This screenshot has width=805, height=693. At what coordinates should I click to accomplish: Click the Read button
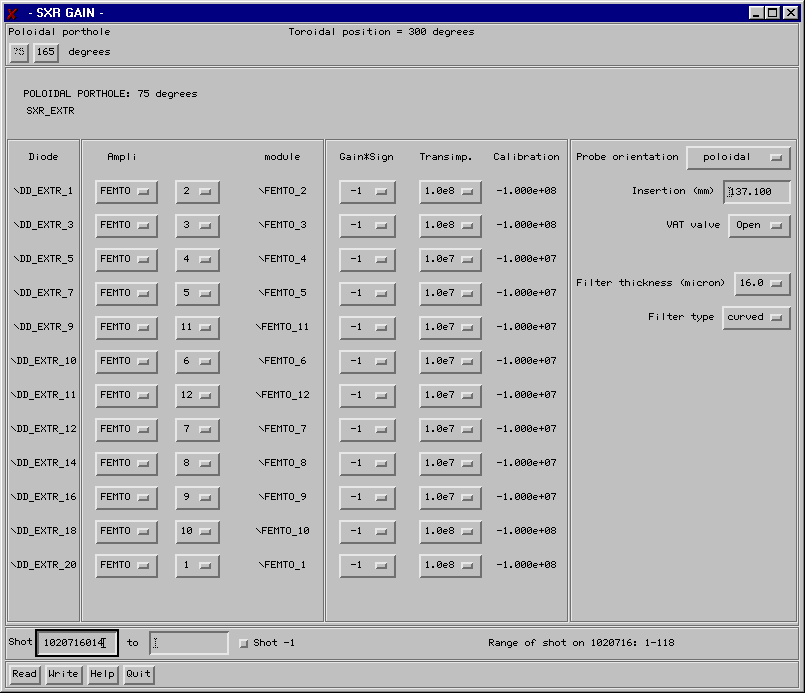25,674
